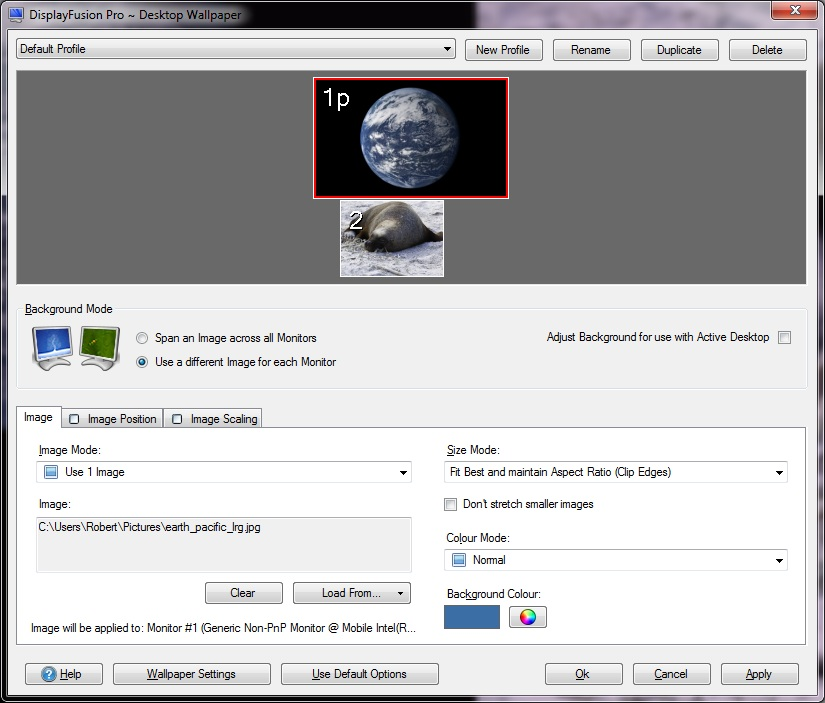Click the blue Background Colour swatch
Screen dimensions: 825x703
point(471,617)
